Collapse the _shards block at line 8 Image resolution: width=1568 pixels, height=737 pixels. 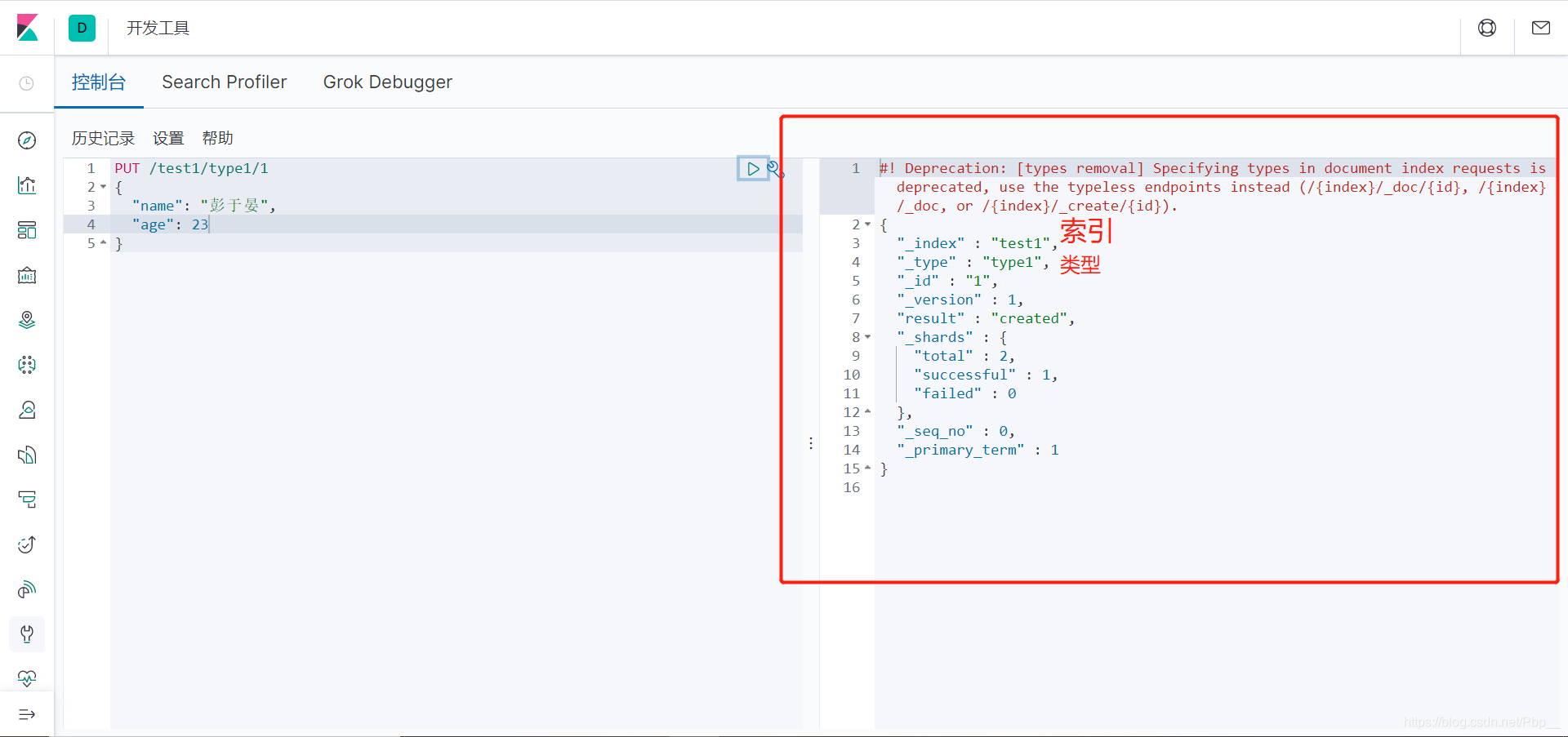[868, 337]
